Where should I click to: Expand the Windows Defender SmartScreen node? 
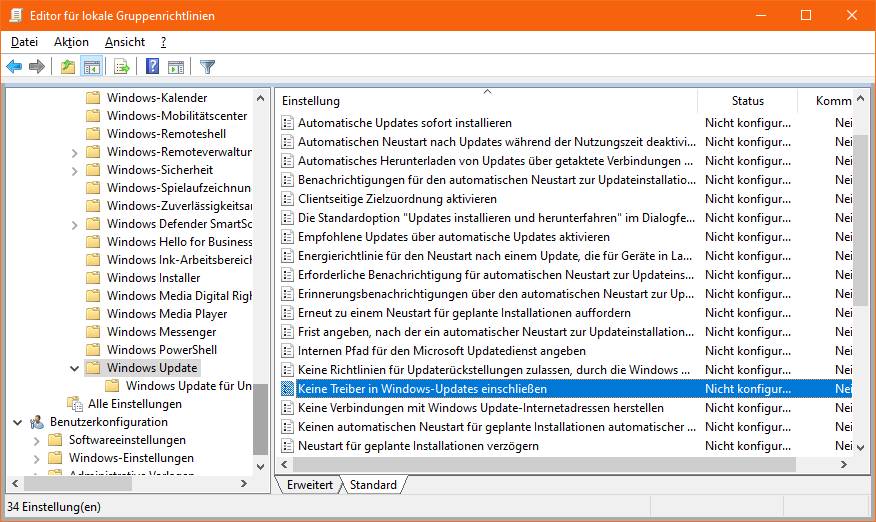(x=74, y=225)
